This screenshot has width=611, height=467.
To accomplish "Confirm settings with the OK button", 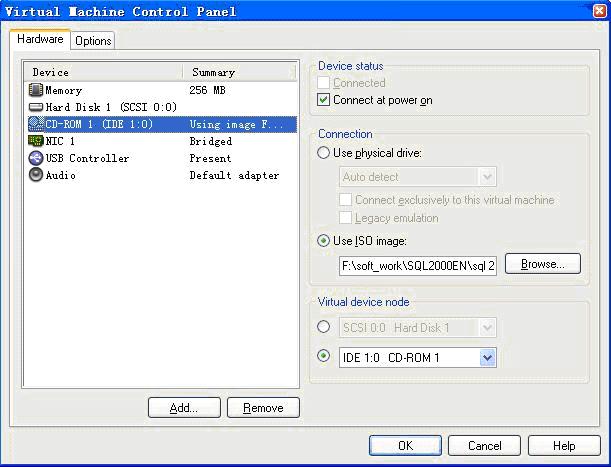I will [404, 445].
